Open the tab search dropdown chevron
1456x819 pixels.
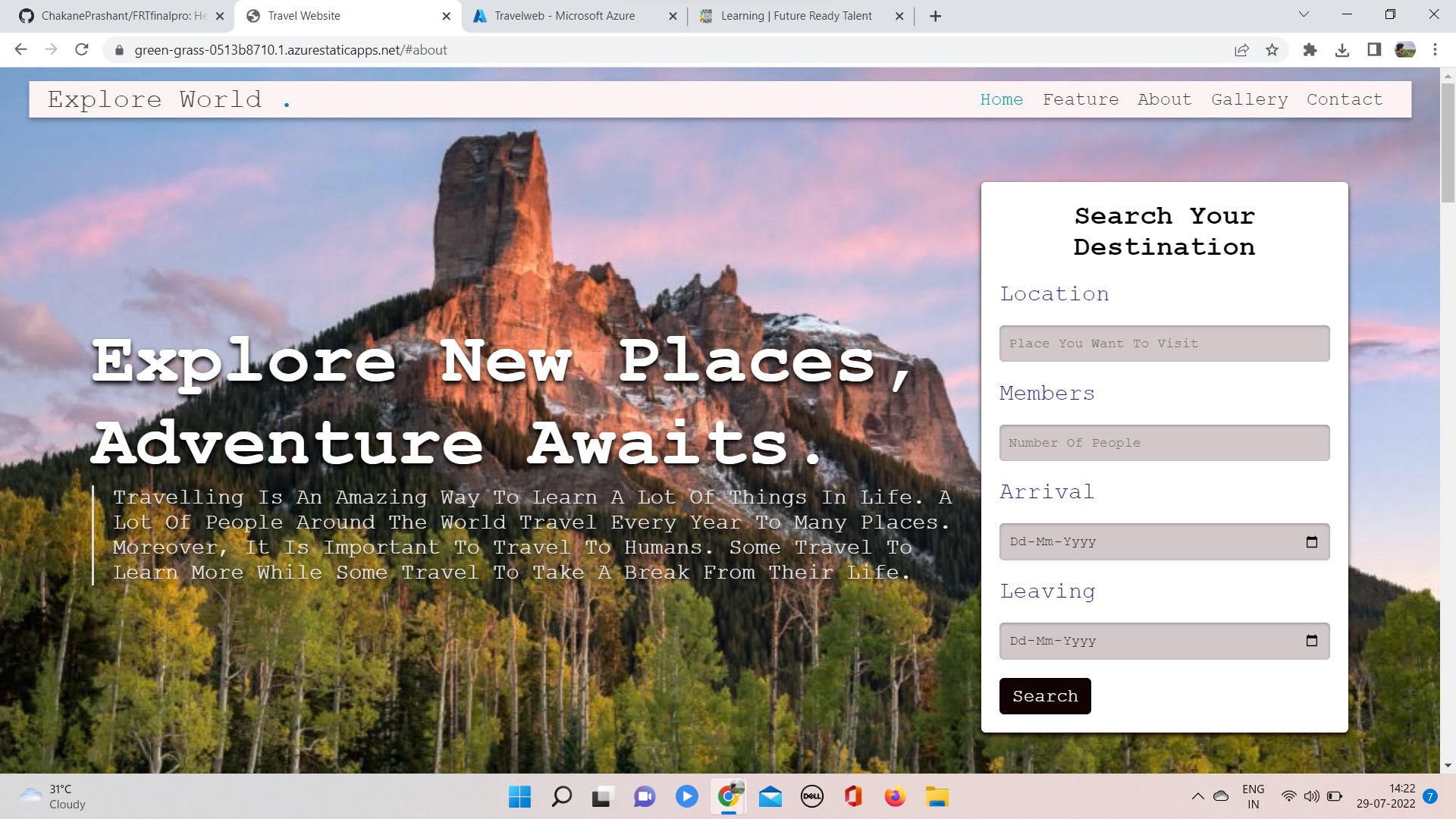(1304, 14)
